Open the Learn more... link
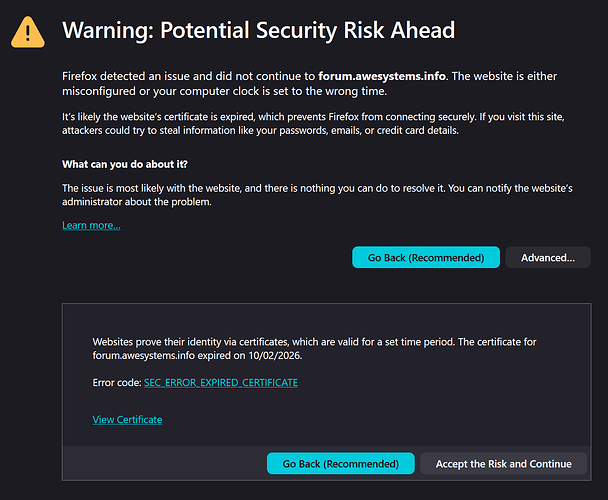608x500 pixels. pyautogui.click(x=91, y=225)
